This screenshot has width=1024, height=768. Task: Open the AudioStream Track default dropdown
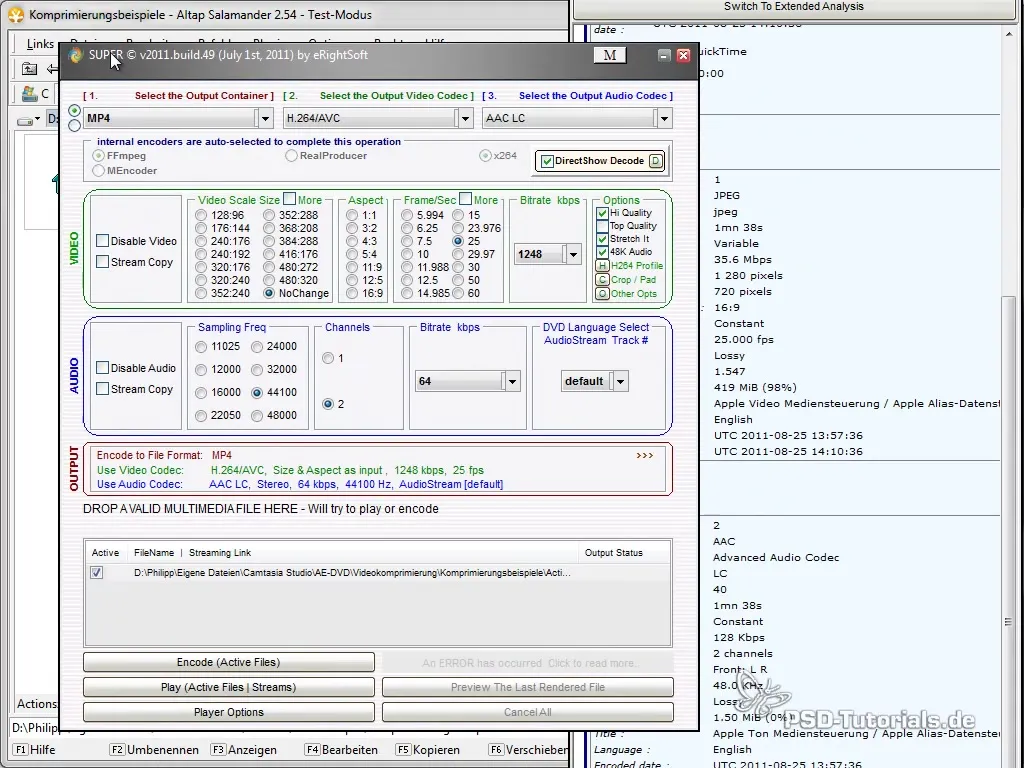tap(620, 381)
